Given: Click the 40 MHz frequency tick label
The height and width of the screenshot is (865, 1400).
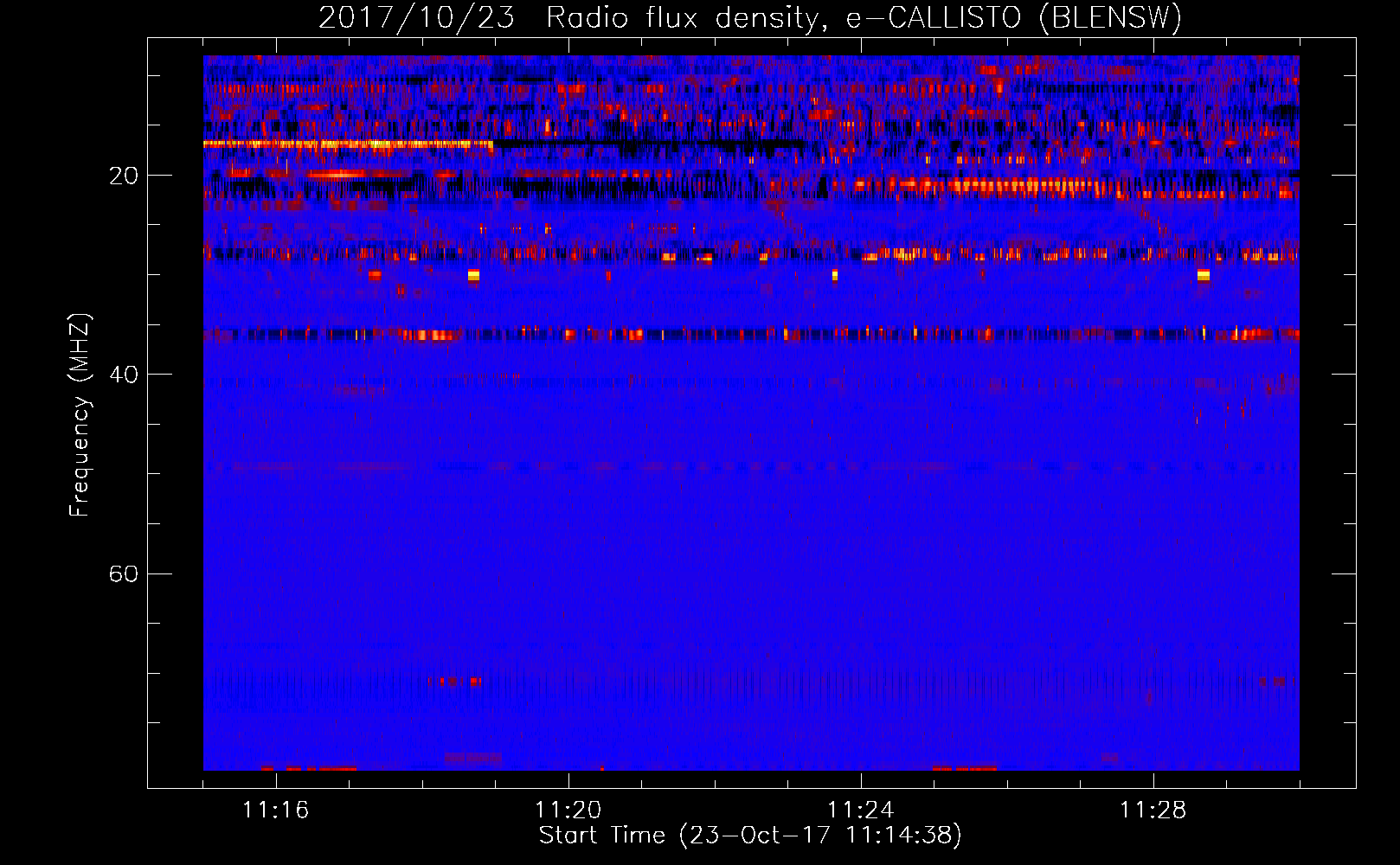Looking at the screenshot, I should pos(124,375).
